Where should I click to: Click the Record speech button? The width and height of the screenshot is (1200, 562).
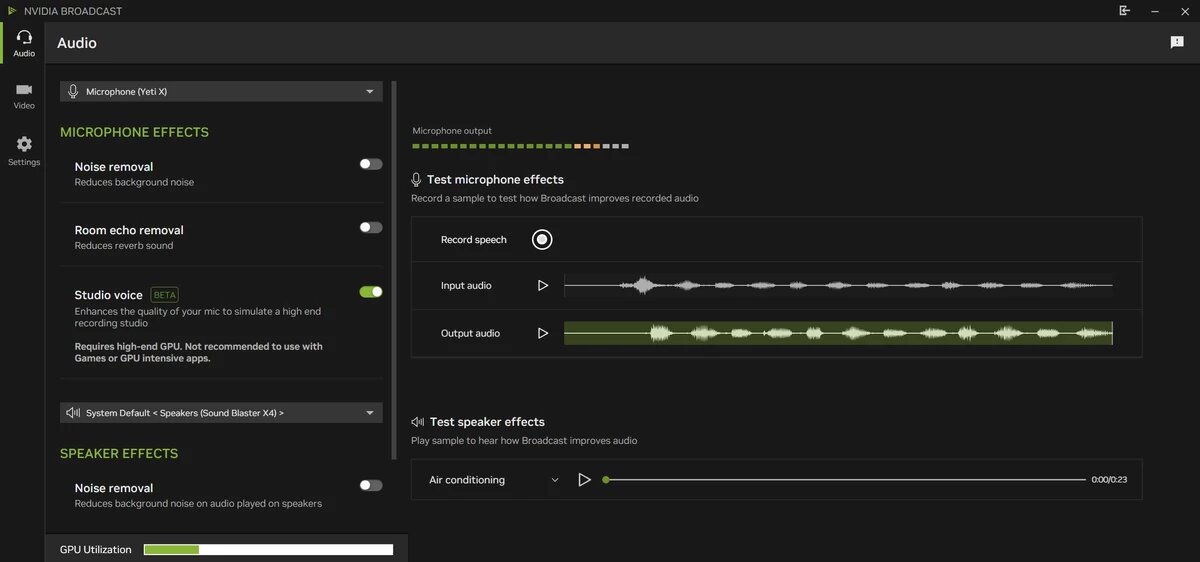pyautogui.click(x=542, y=239)
